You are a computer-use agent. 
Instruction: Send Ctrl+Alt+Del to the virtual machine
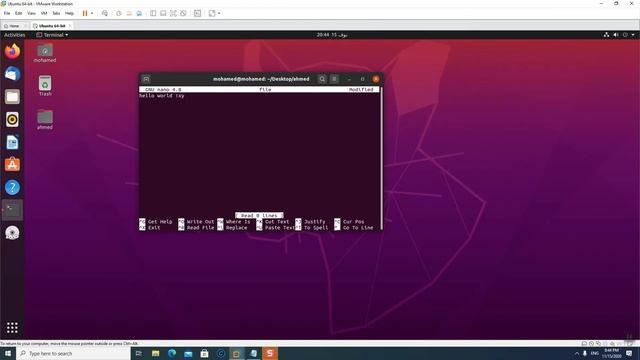[105, 13]
